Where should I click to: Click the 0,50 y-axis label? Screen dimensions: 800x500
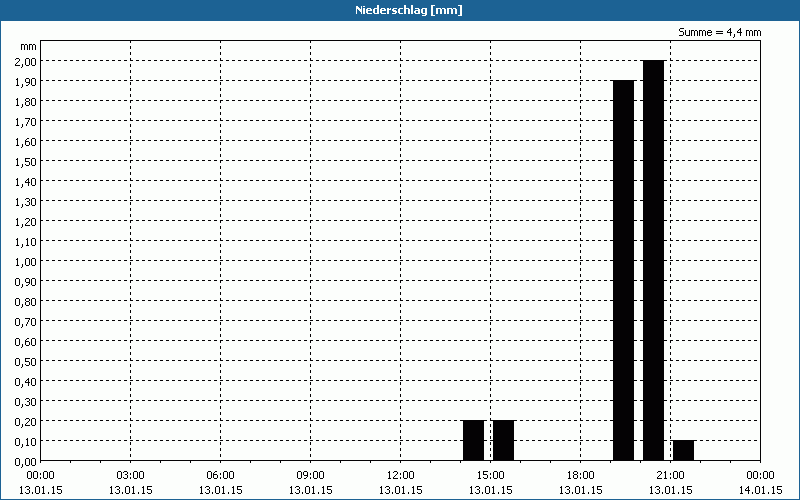click(28, 361)
